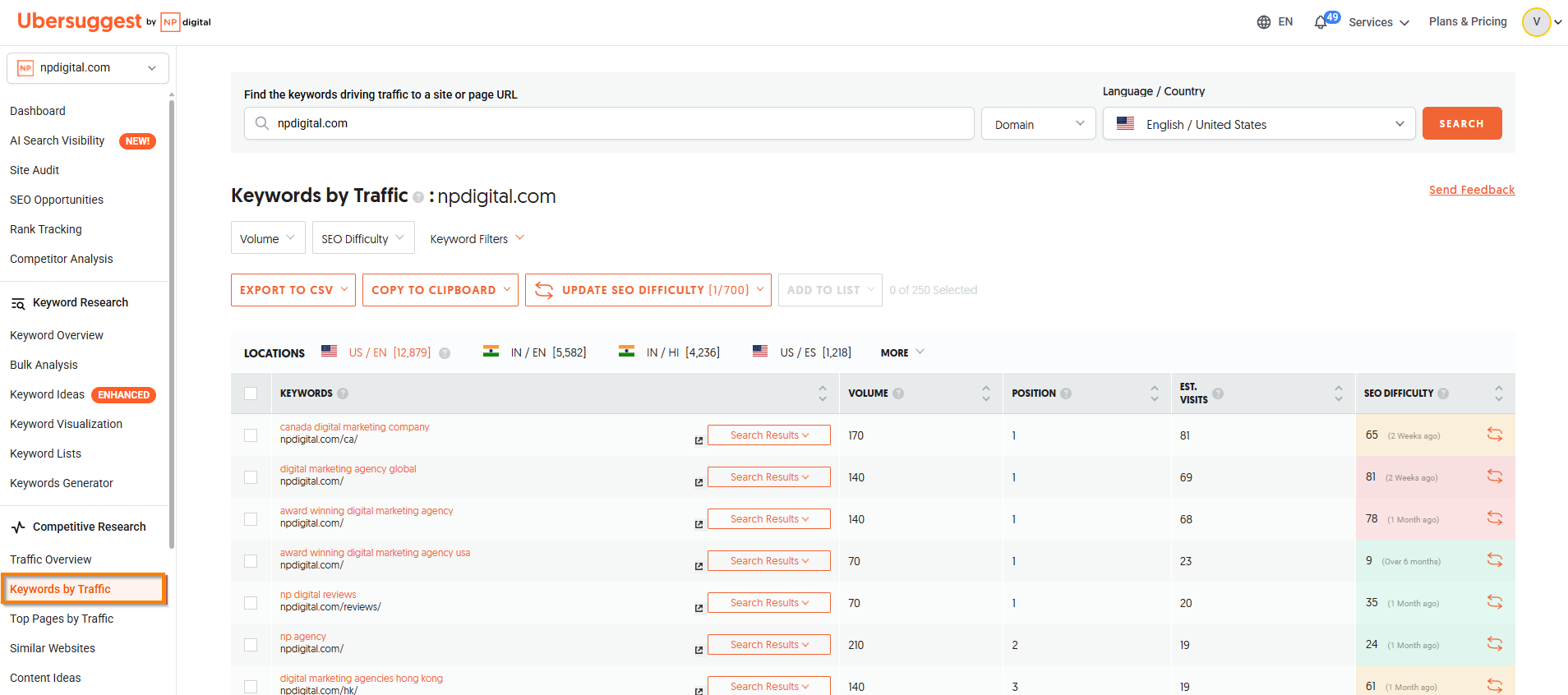Viewport: 1568px width, 695px height.
Task: Sort table by Position column arrows
Action: [x=1155, y=394]
